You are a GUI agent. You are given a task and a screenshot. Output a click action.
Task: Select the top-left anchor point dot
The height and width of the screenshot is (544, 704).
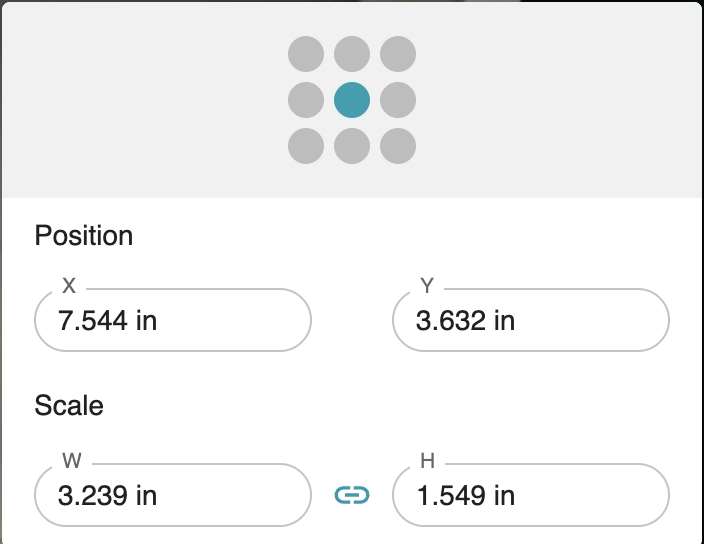pos(306,54)
